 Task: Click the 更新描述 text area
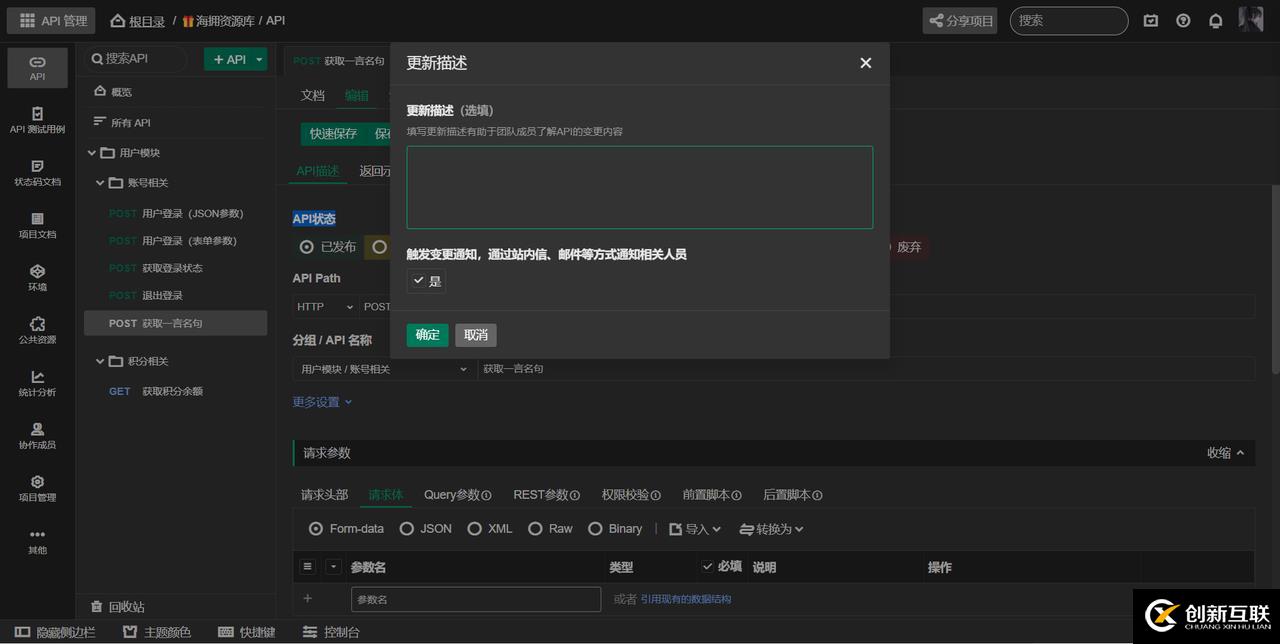[640, 187]
